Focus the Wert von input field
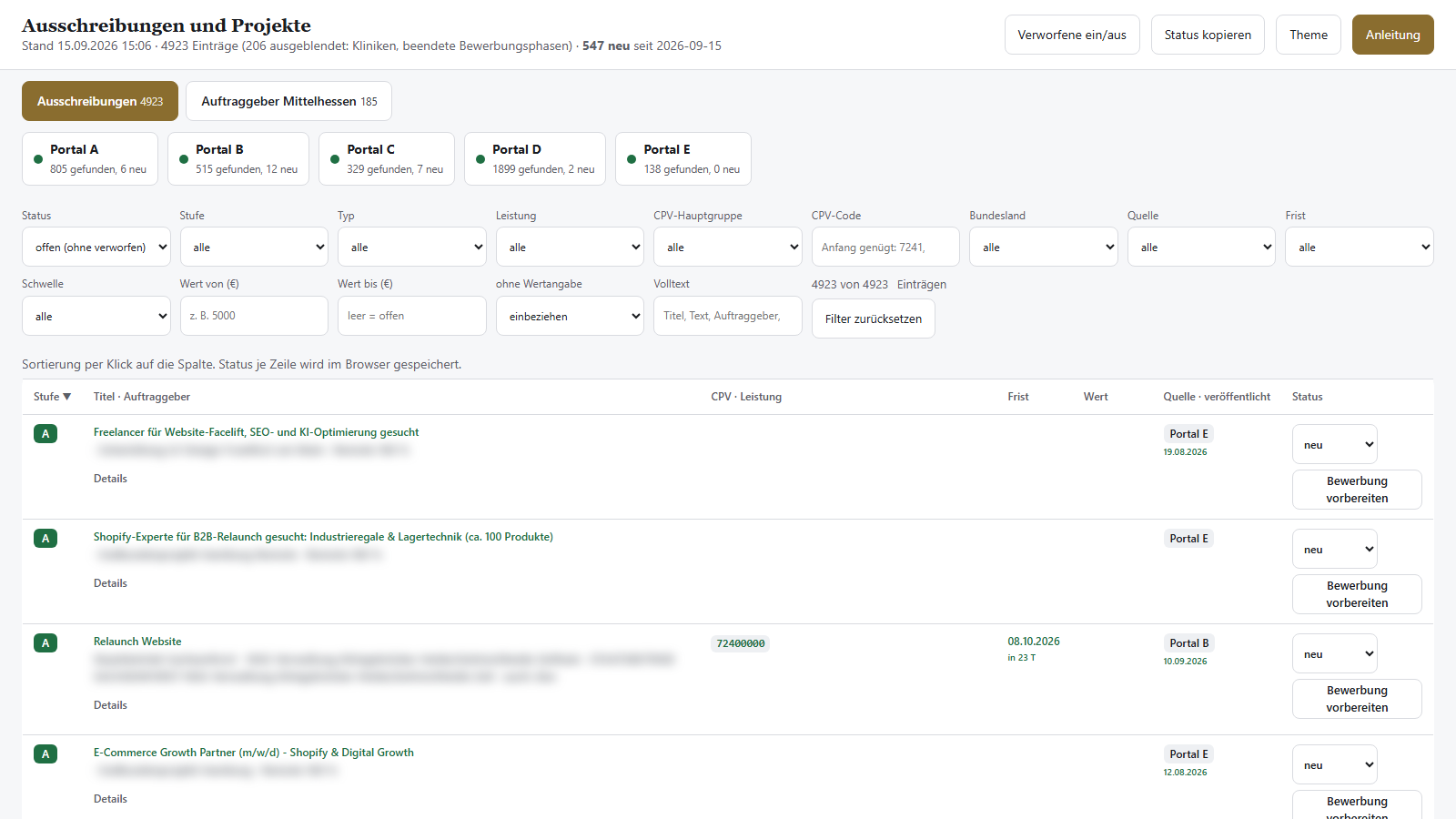The width and height of the screenshot is (1456, 819). click(254, 316)
